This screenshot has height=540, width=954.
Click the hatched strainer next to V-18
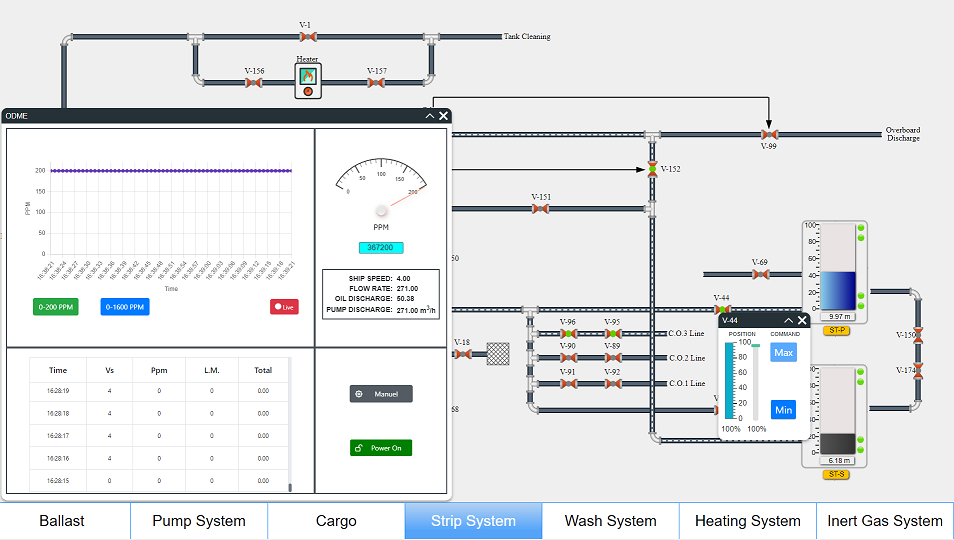click(x=498, y=354)
